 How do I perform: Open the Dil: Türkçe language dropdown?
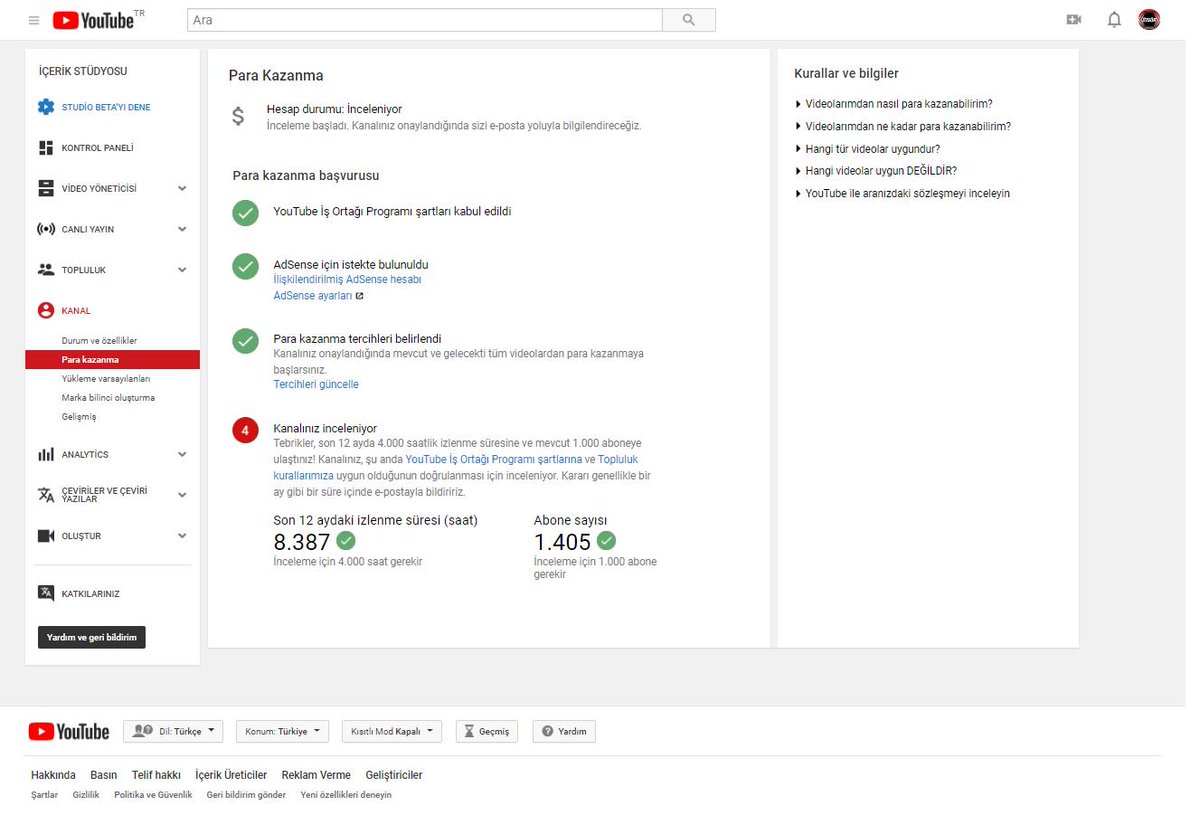coord(173,732)
